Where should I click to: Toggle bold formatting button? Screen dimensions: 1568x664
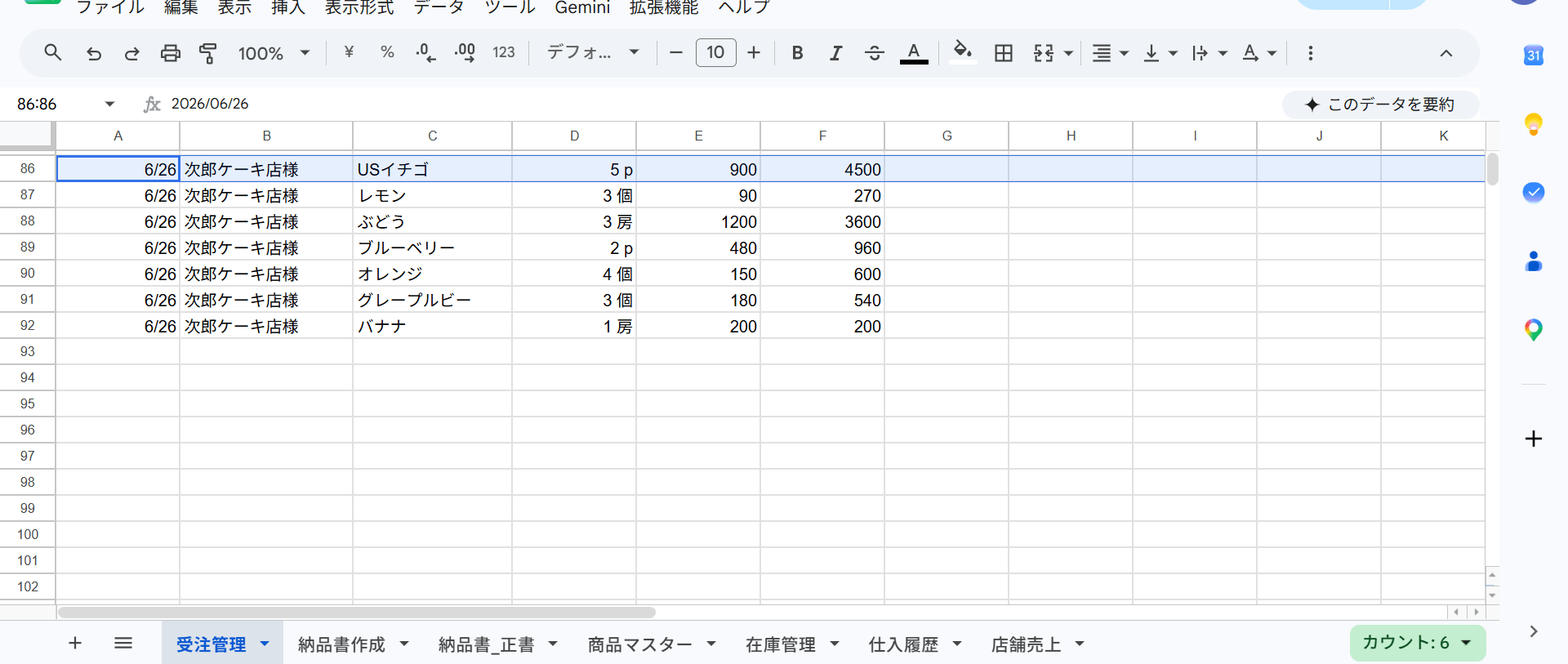pos(797,53)
